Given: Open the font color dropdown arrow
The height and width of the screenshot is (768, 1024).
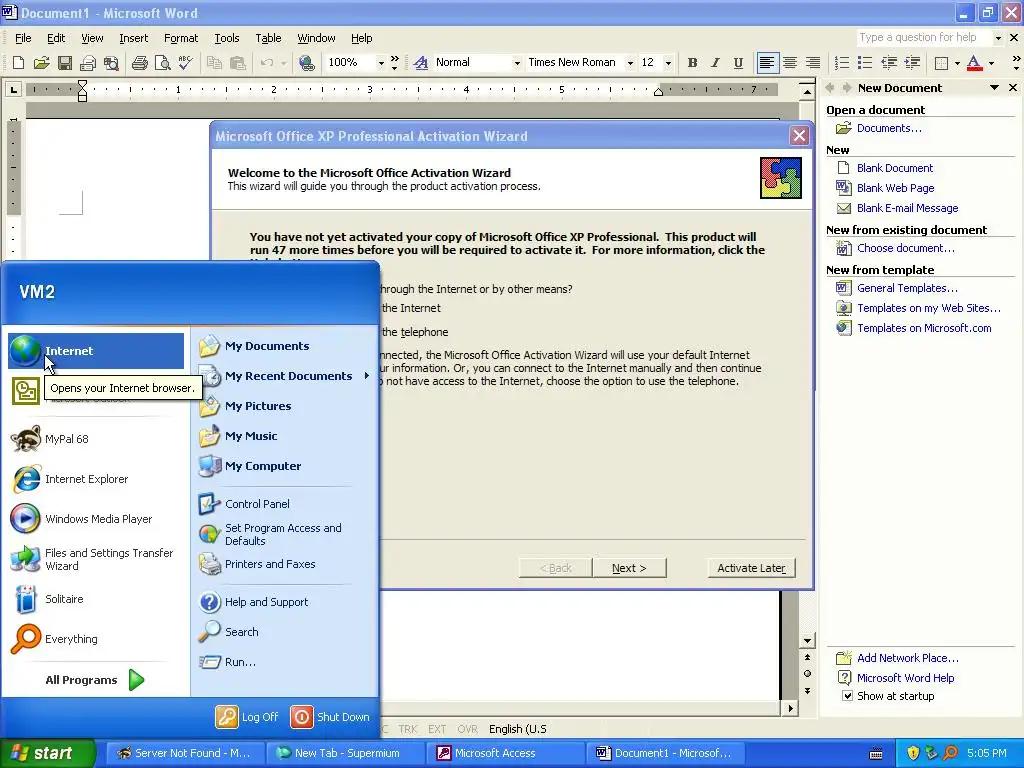Looking at the screenshot, I should point(991,63).
